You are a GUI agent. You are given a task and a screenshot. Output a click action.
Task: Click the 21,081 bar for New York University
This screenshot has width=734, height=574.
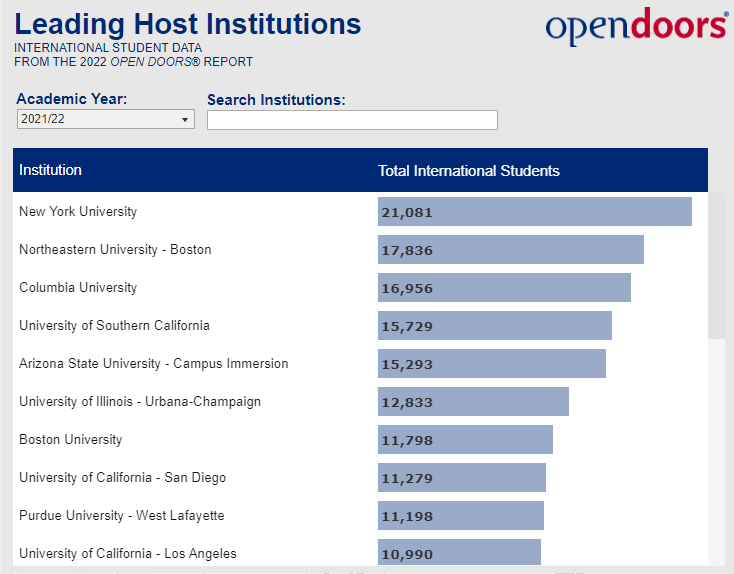pyautogui.click(x=535, y=212)
